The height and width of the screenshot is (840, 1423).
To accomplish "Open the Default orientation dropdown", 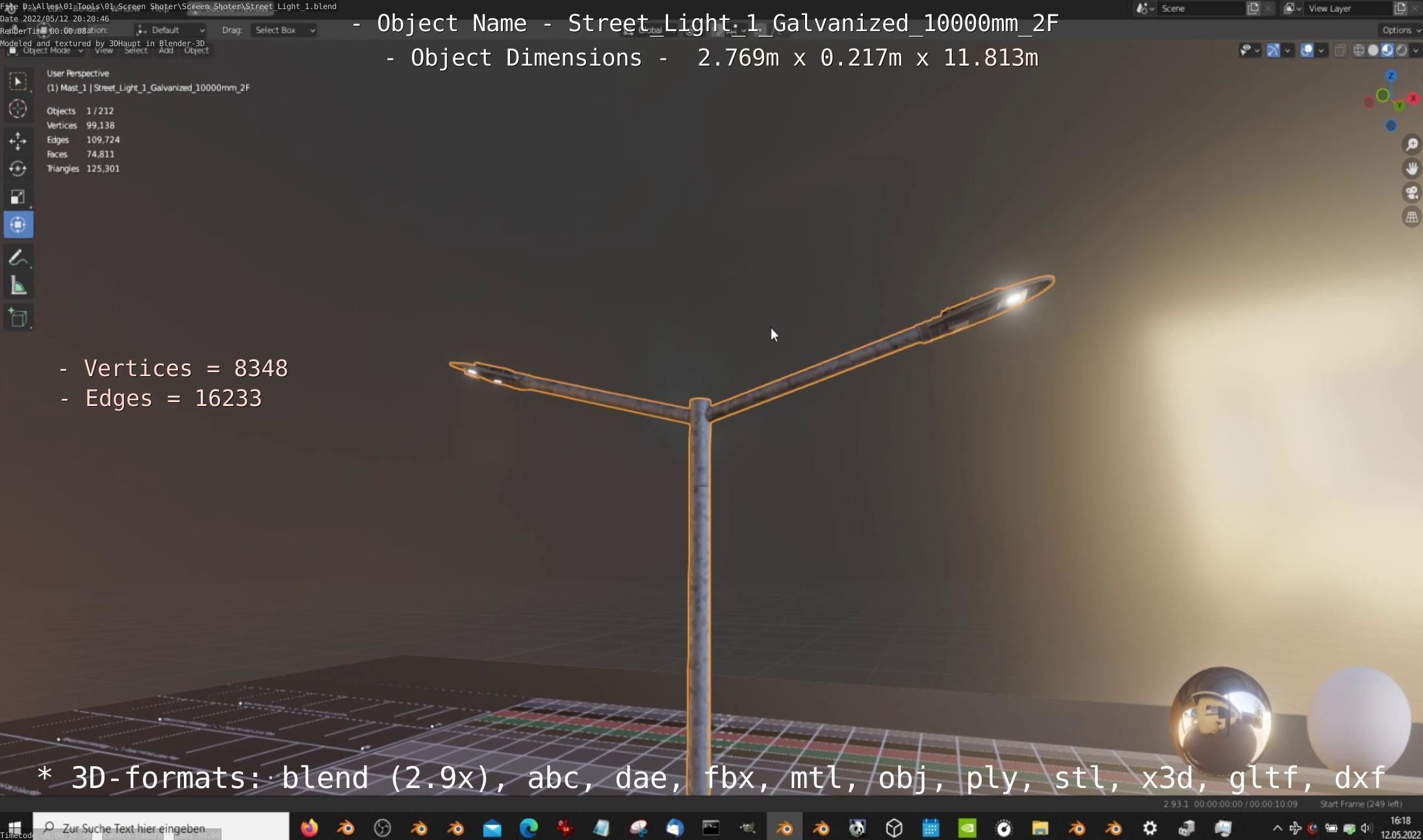I will 171,30.
